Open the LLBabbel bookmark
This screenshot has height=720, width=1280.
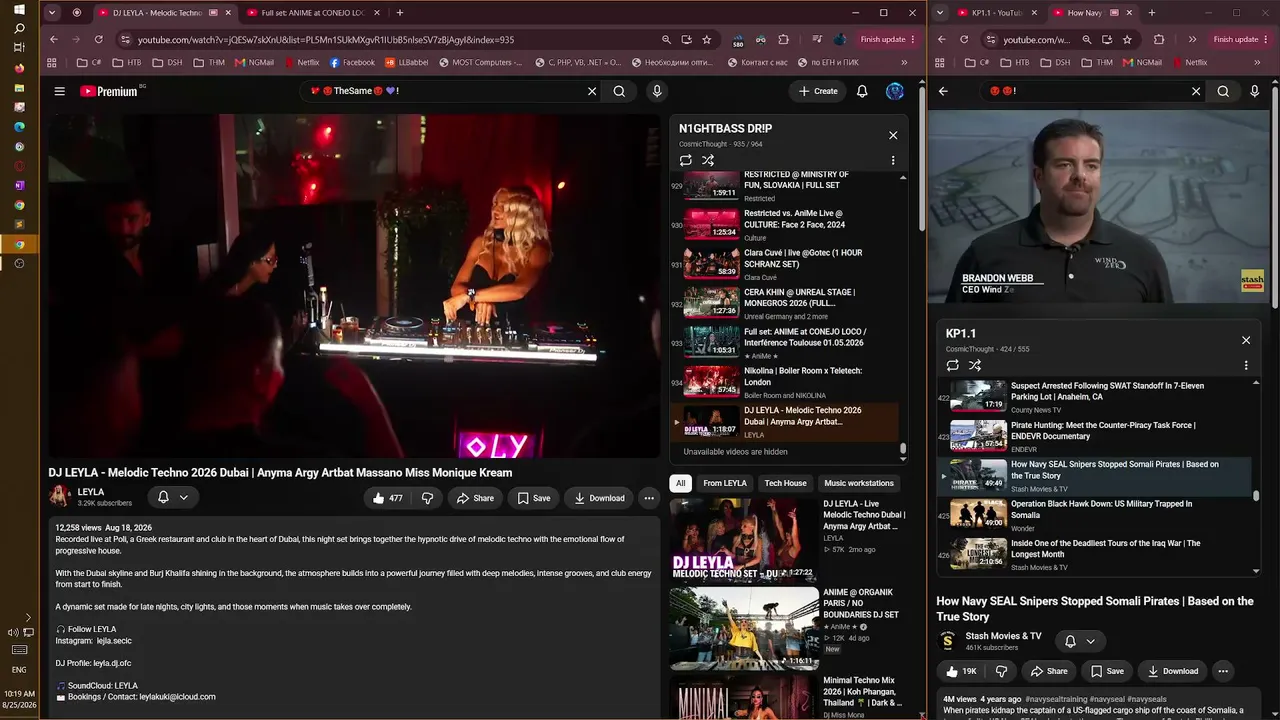(406, 62)
